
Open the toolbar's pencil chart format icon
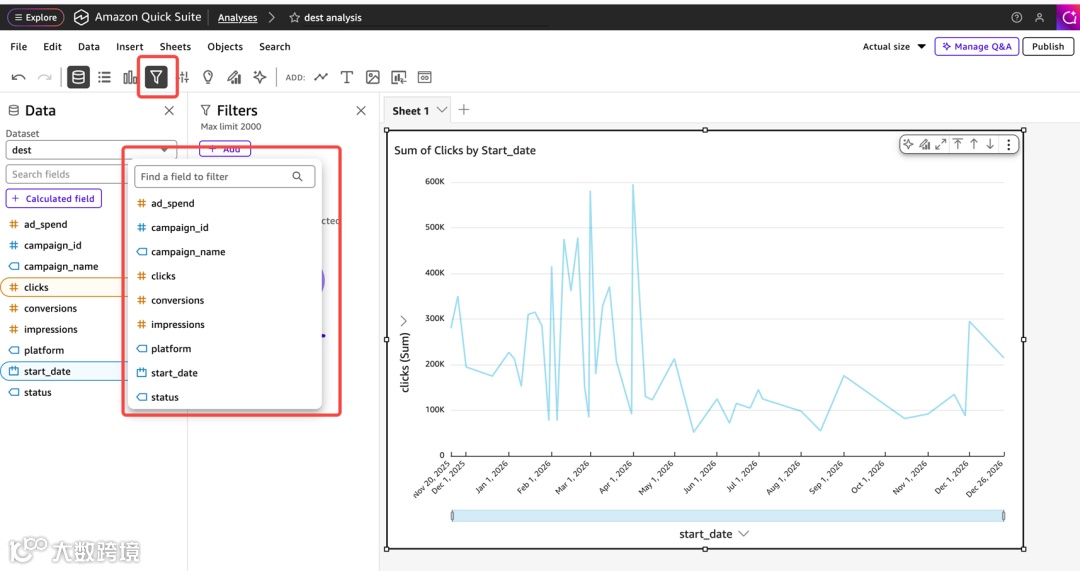(234, 77)
